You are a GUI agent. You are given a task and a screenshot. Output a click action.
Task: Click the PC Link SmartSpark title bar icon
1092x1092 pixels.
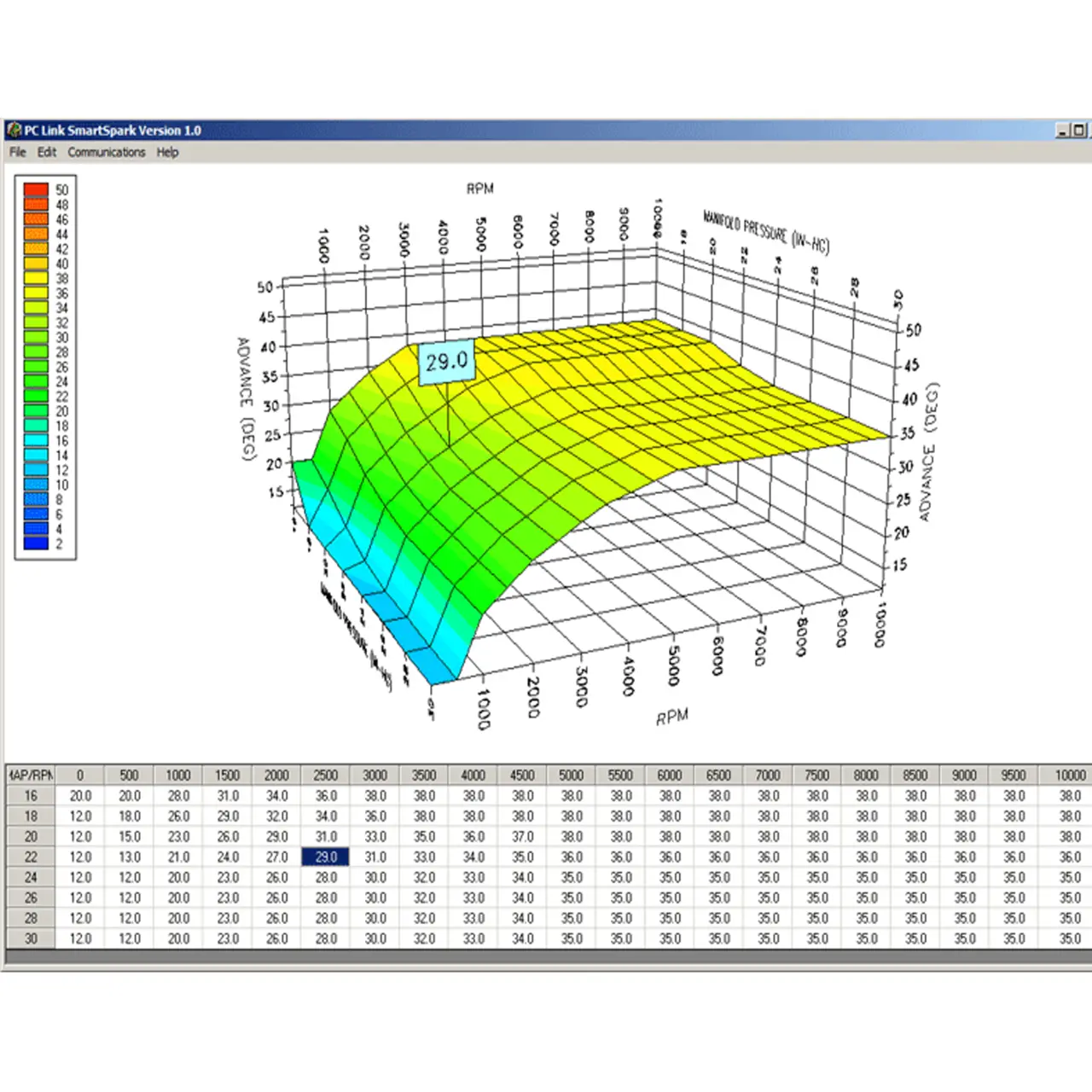click(x=14, y=131)
